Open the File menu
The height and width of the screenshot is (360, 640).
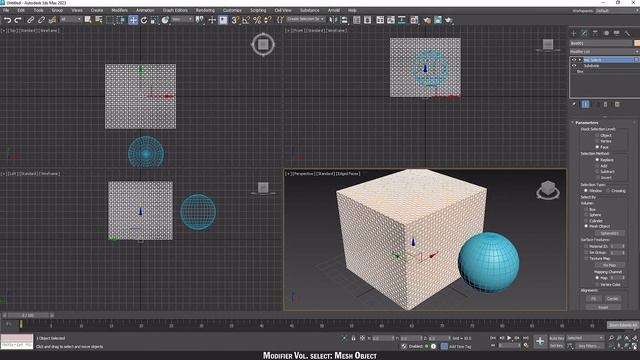click(x=6, y=10)
